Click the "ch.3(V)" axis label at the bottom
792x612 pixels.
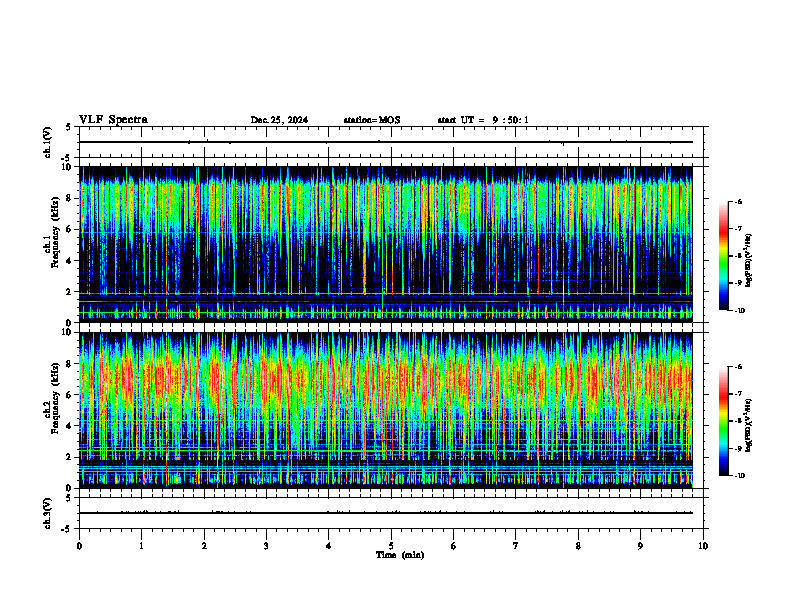tap(47, 513)
